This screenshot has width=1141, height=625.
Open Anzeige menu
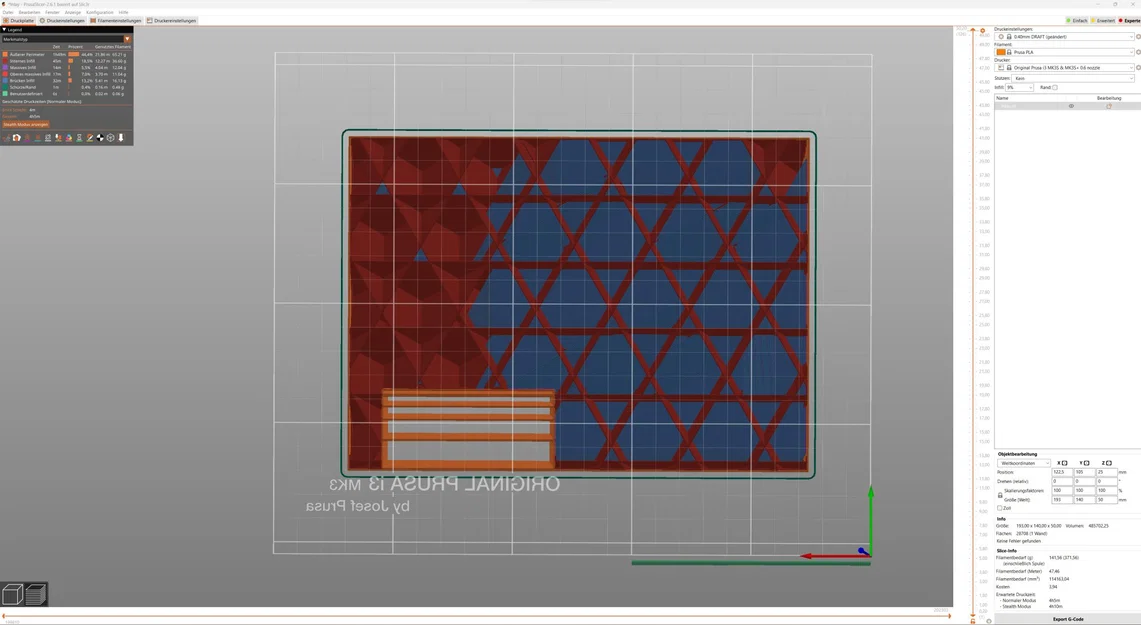click(x=73, y=12)
